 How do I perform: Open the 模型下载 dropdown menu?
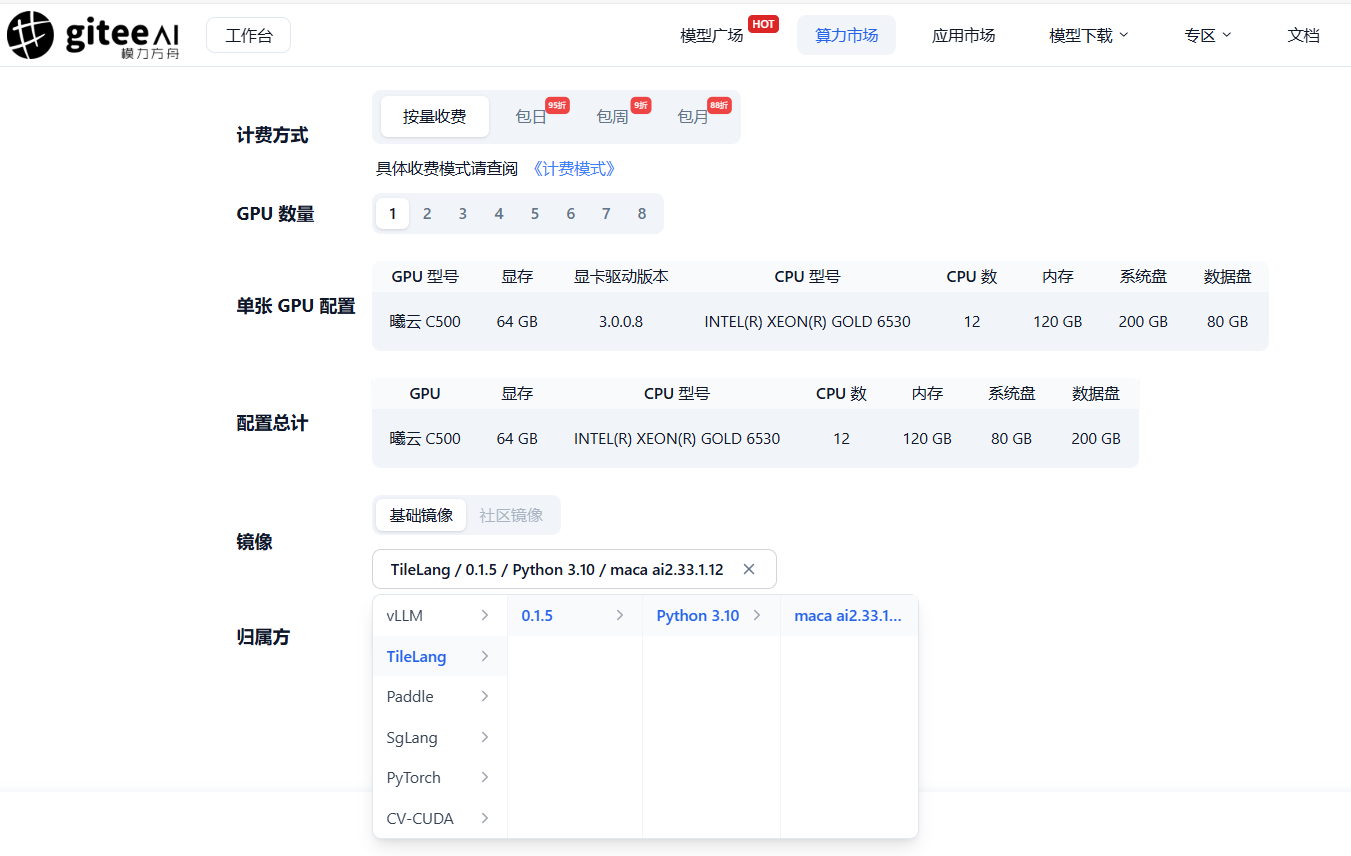[1088, 35]
